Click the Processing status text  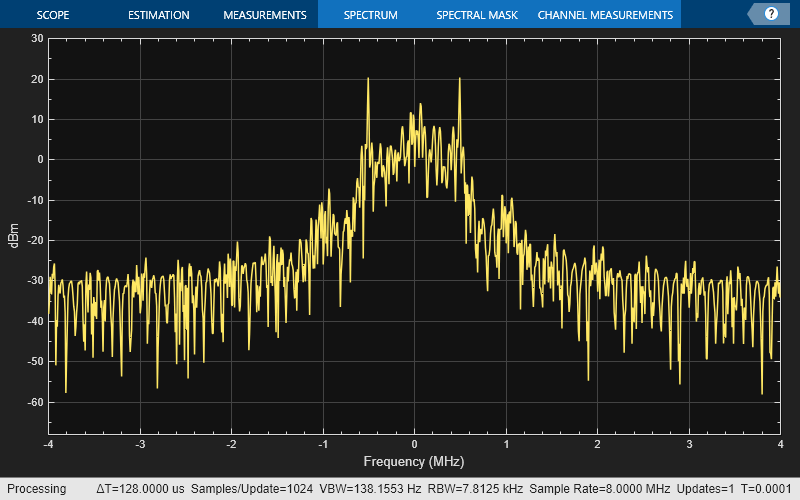coord(36,489)
